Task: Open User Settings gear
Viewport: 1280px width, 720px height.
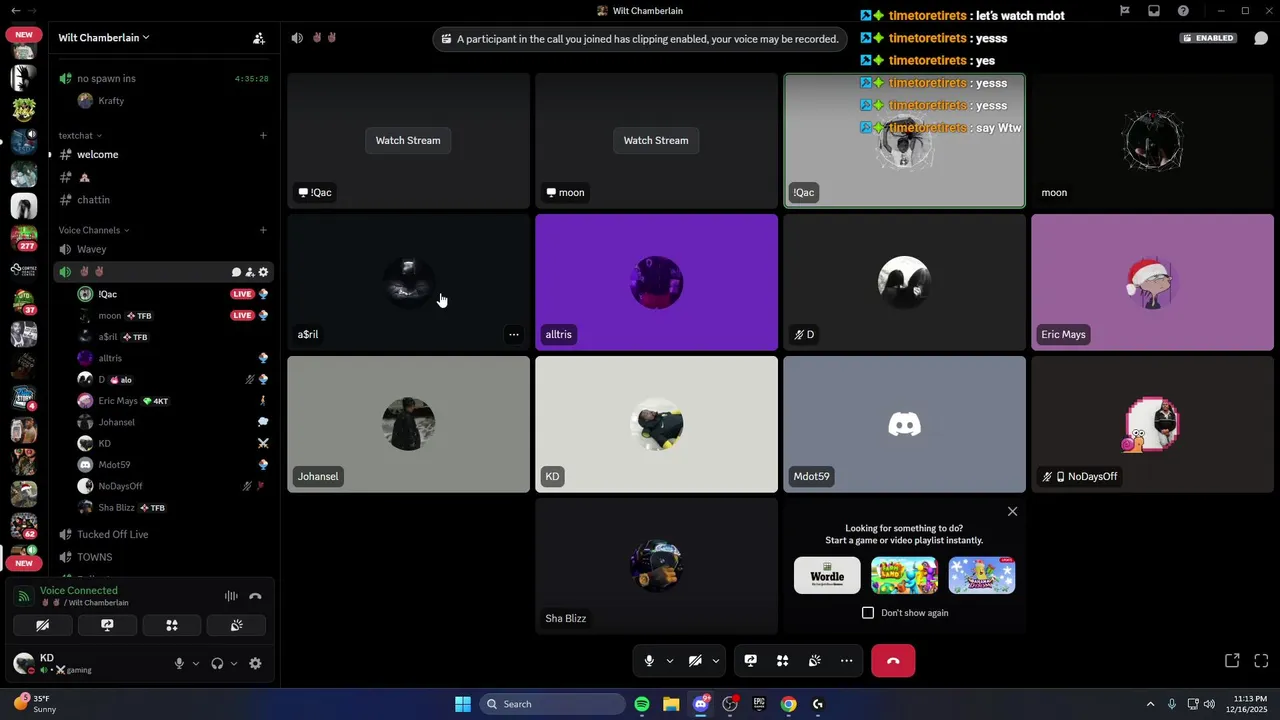Action: (256, 663)
